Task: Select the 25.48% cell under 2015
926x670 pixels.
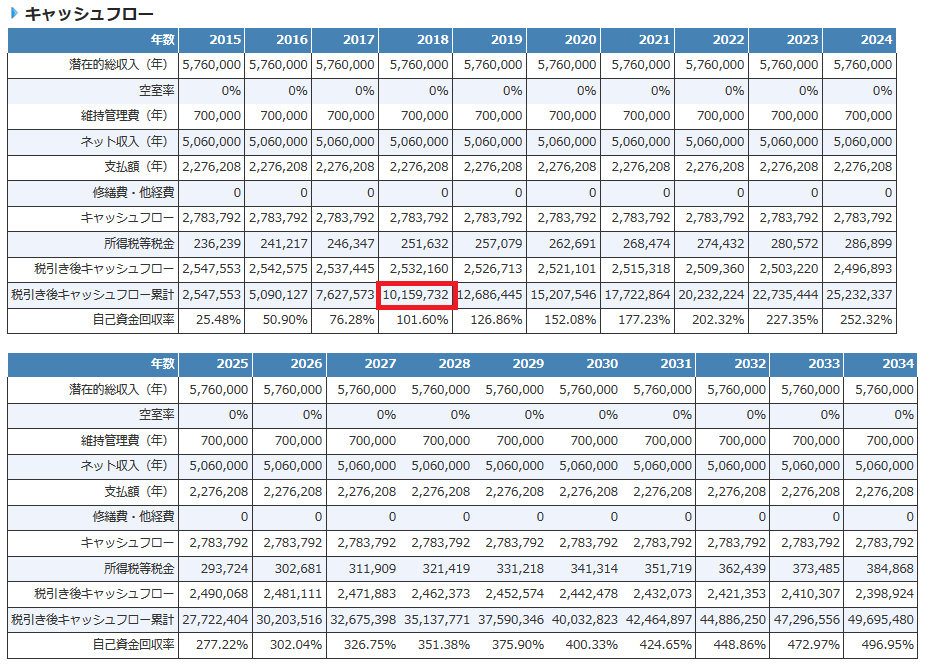Action: pos(211,320)
